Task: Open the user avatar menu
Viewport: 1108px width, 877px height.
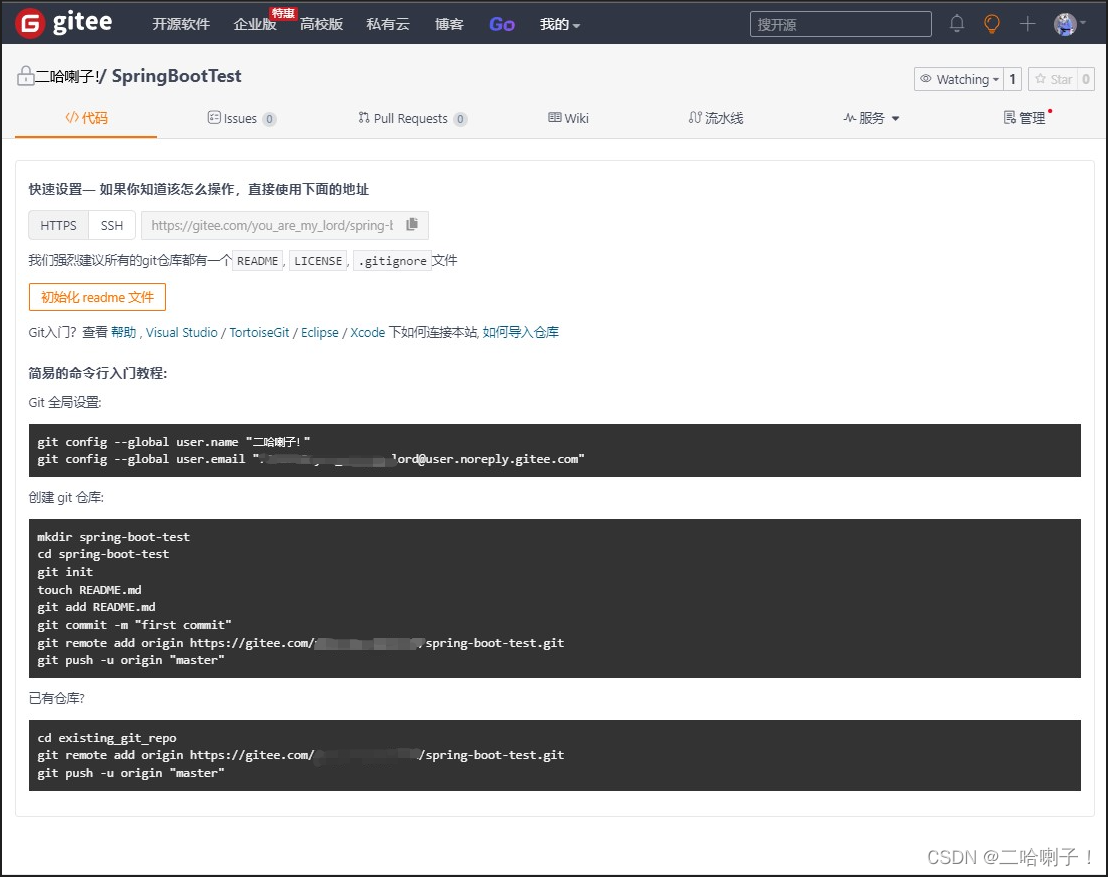Action: pos(1069,24)
